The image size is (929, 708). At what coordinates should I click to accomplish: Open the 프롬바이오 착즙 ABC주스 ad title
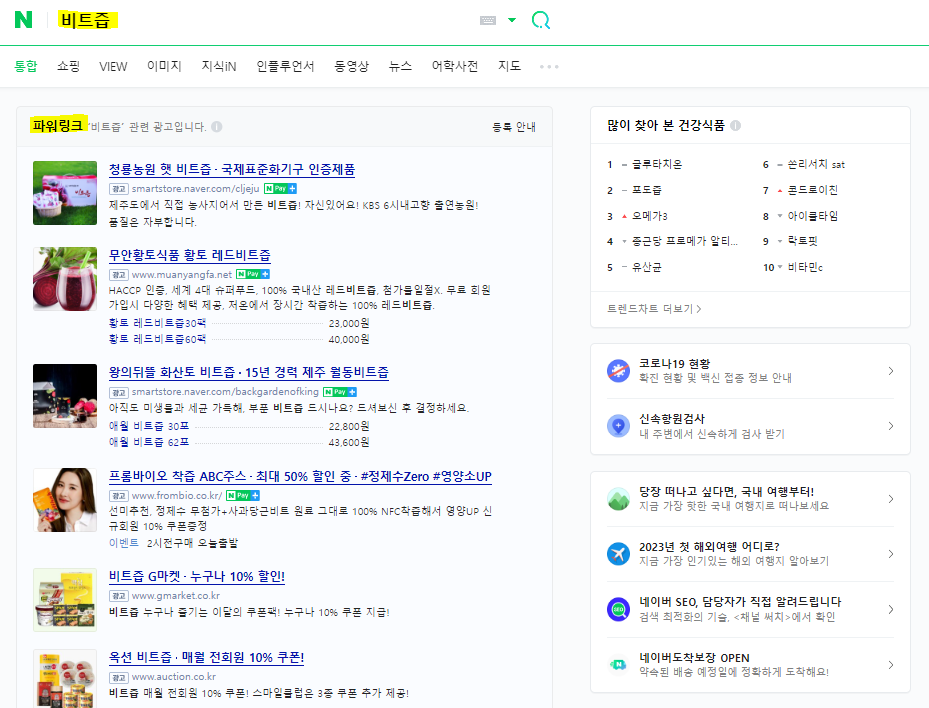click(300, 476)
